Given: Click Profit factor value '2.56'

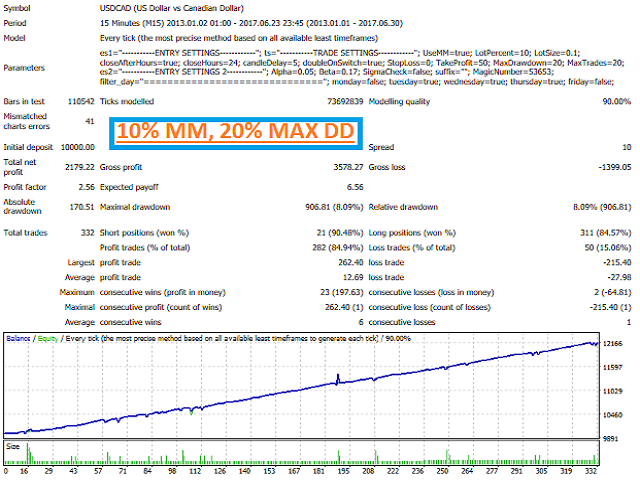Looking at the screenshot, I should [86, 187].
